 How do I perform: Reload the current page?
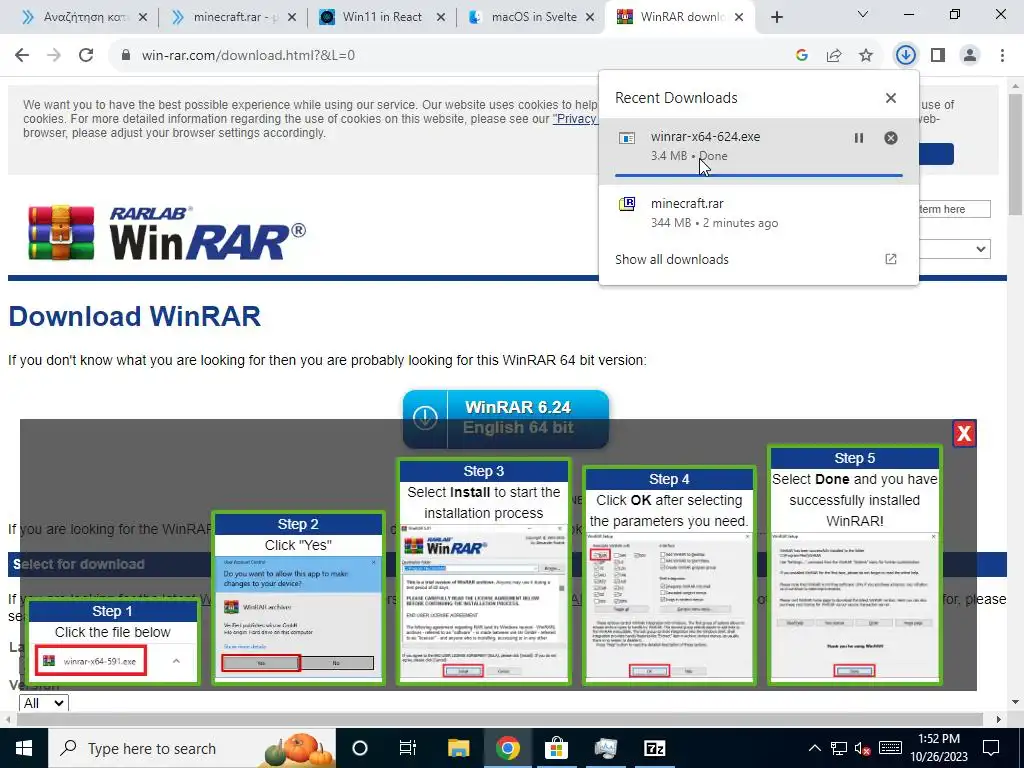pyautogui.click(x=86, y=56)
